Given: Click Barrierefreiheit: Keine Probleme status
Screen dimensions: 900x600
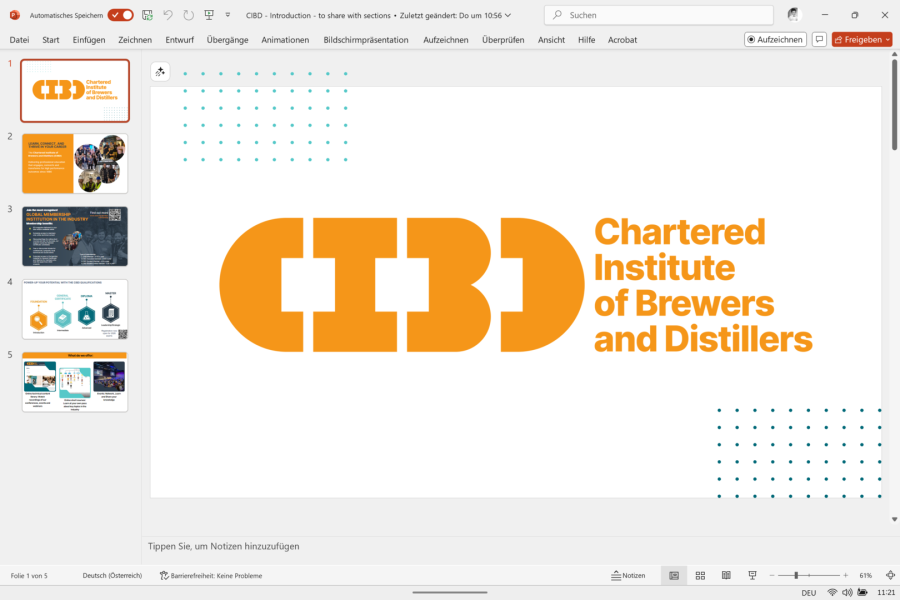Looking at the screenshot, I should (x=210, y=576).
